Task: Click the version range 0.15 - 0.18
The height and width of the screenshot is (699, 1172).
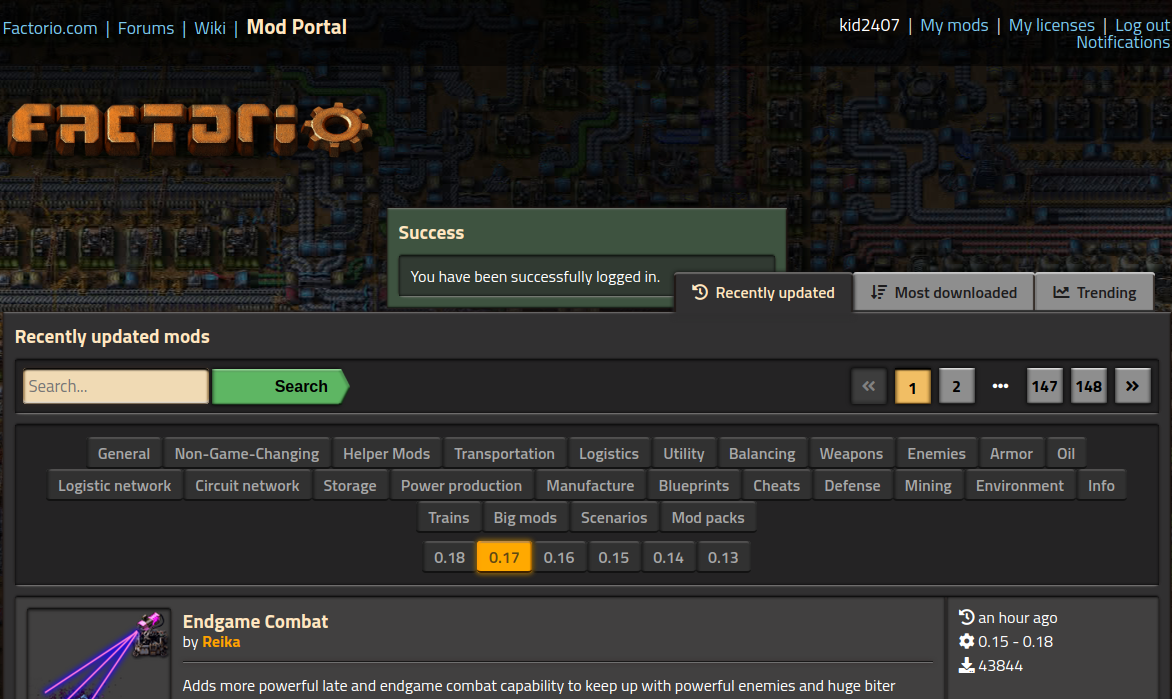Action: 1015,642
